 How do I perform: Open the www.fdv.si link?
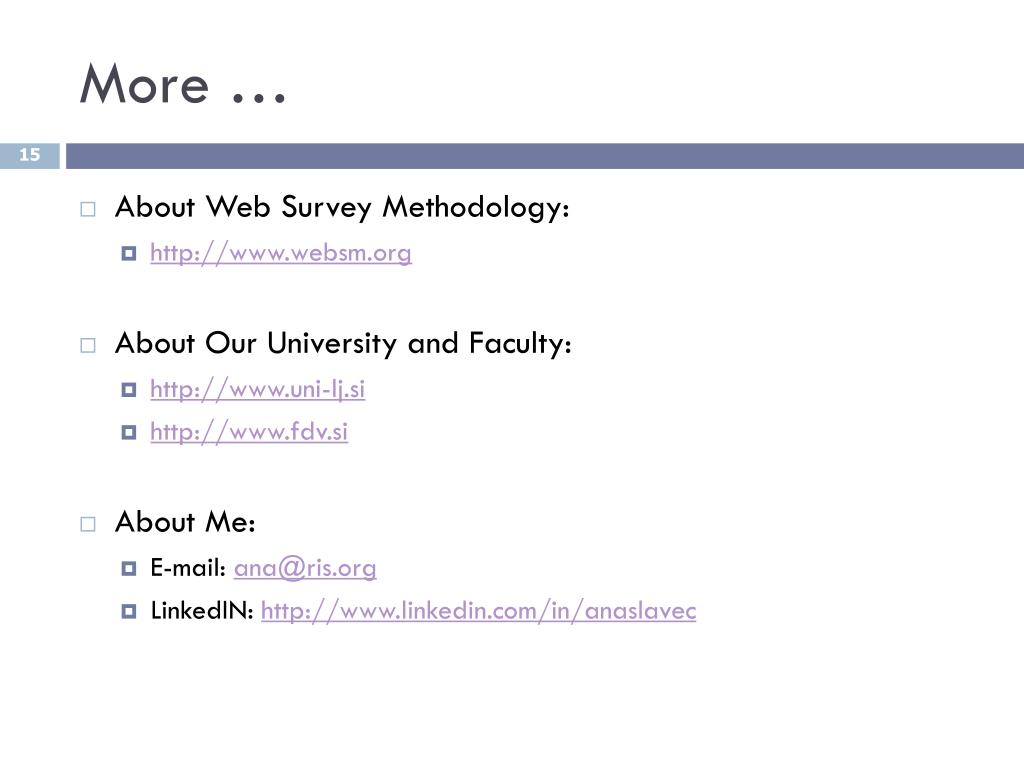click(249, 432)
